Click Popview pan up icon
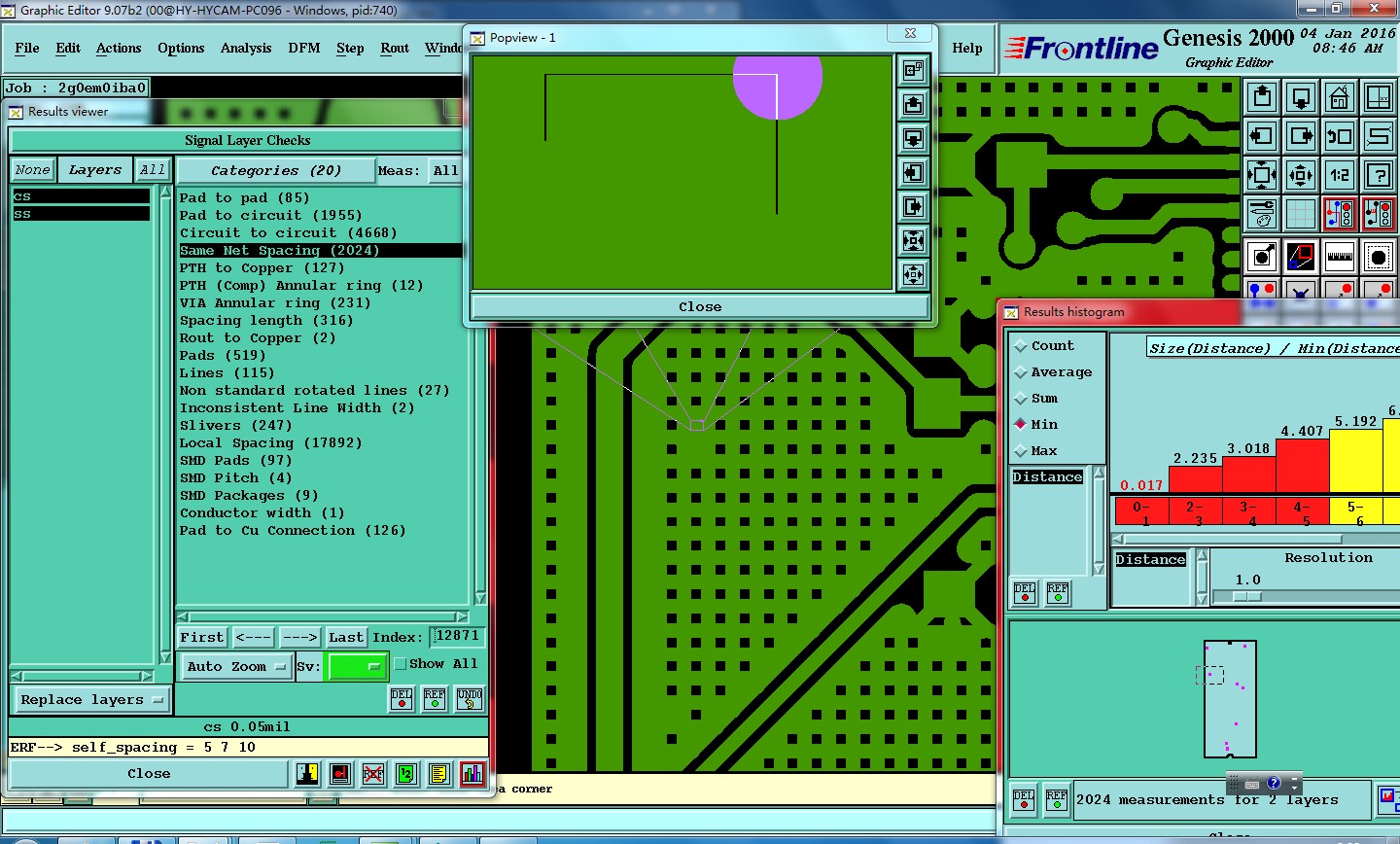 point(913,104)
